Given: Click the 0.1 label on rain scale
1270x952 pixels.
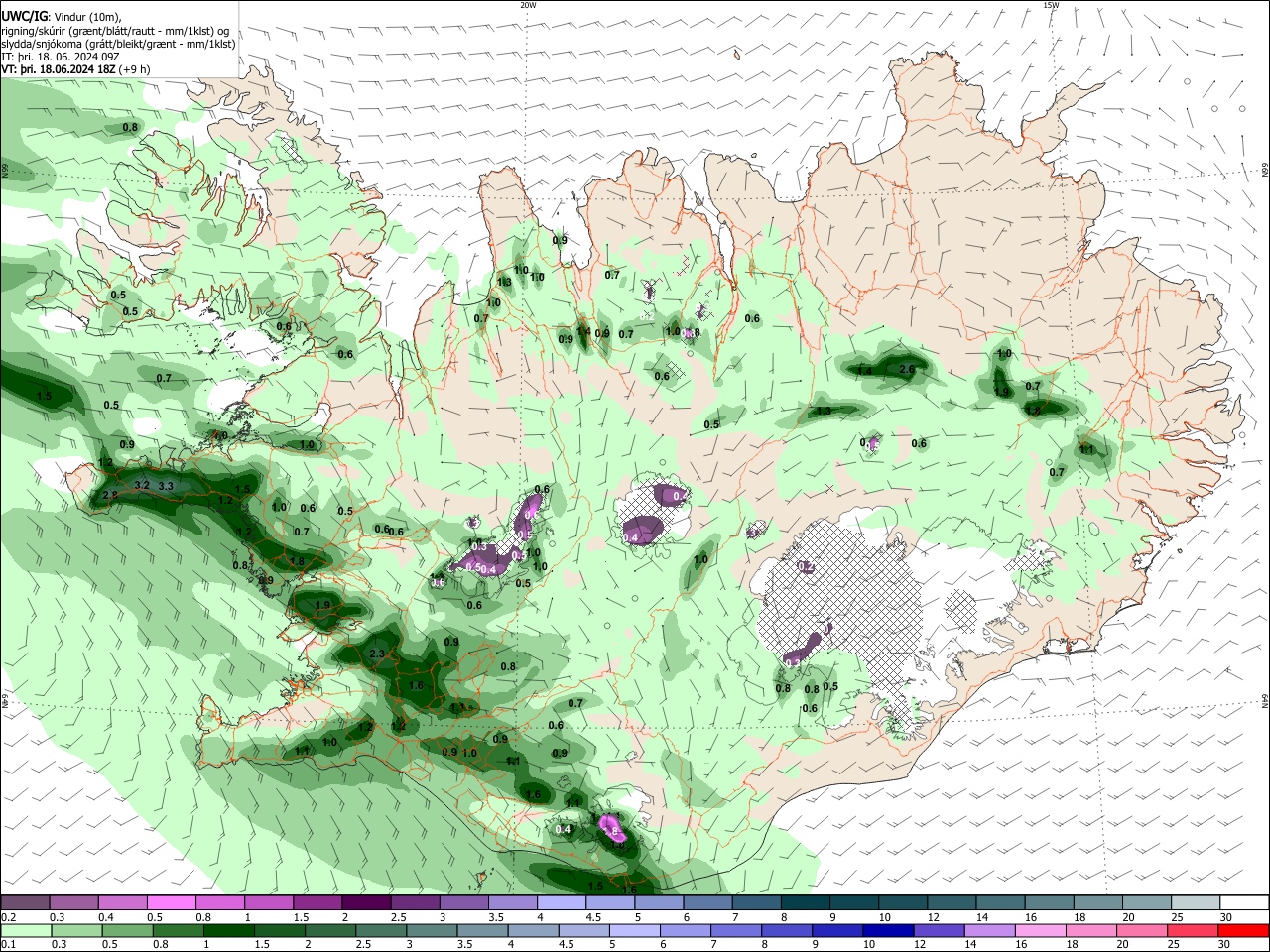Looking at the screenshot, I should pos(8,944).
